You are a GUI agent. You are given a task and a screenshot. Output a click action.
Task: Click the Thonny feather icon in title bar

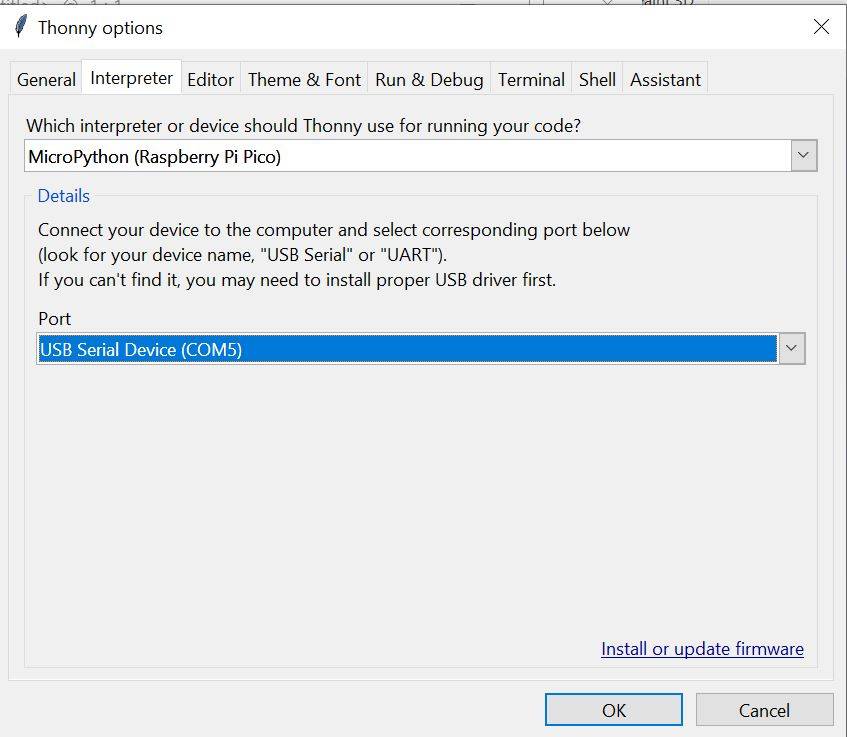tap(20, 27)
